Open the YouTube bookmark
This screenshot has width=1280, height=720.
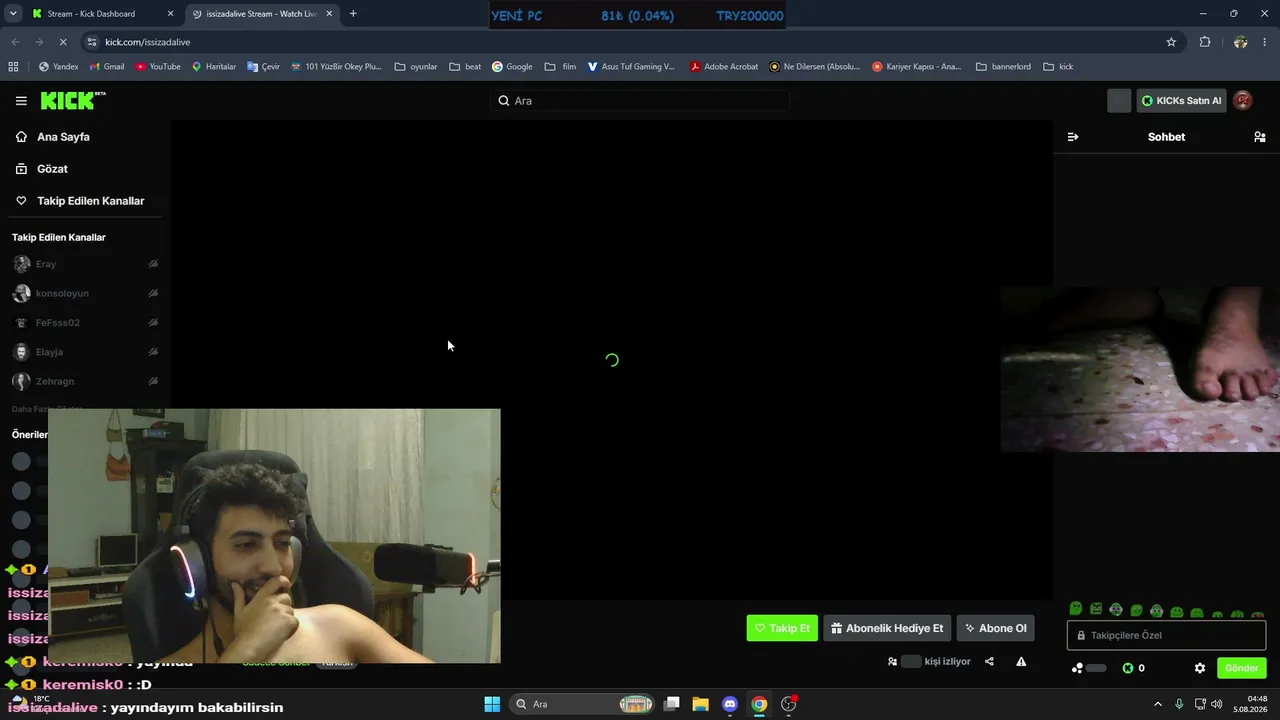coord(158,67)
